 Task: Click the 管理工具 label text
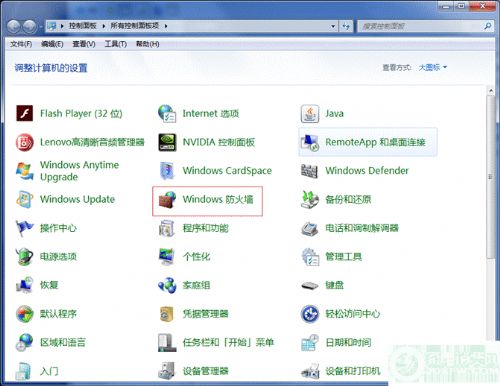[344, 256]
